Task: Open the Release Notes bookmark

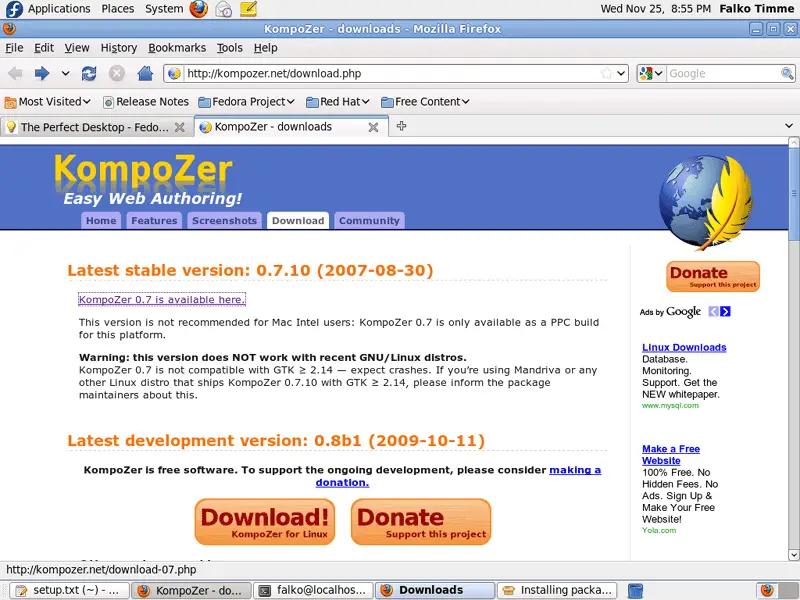Action: (146, 102)
